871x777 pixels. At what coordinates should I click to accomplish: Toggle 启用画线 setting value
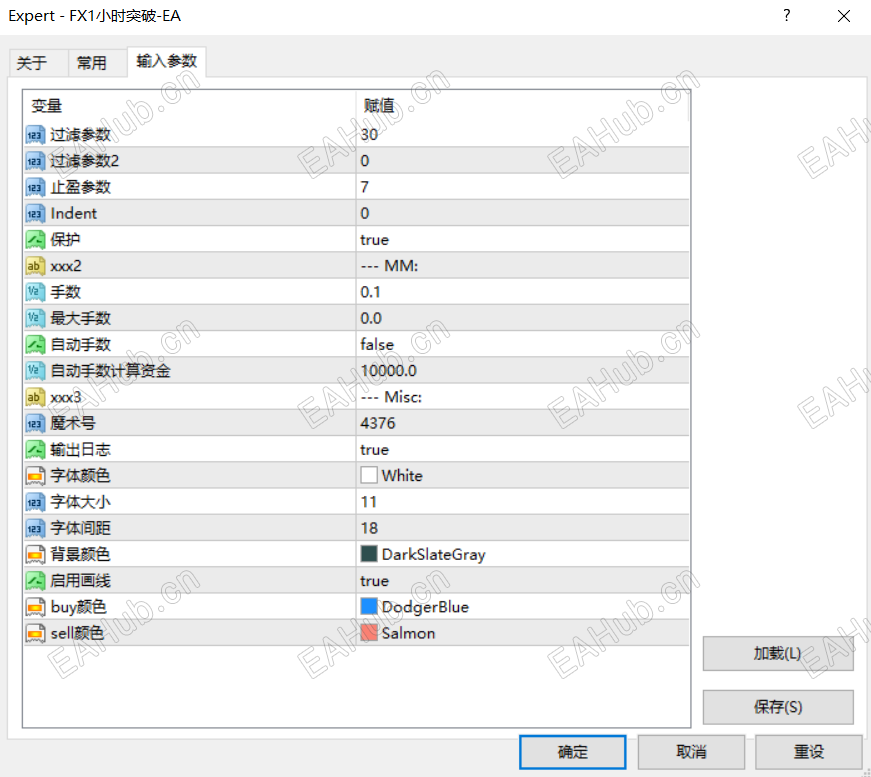(450, 580)
